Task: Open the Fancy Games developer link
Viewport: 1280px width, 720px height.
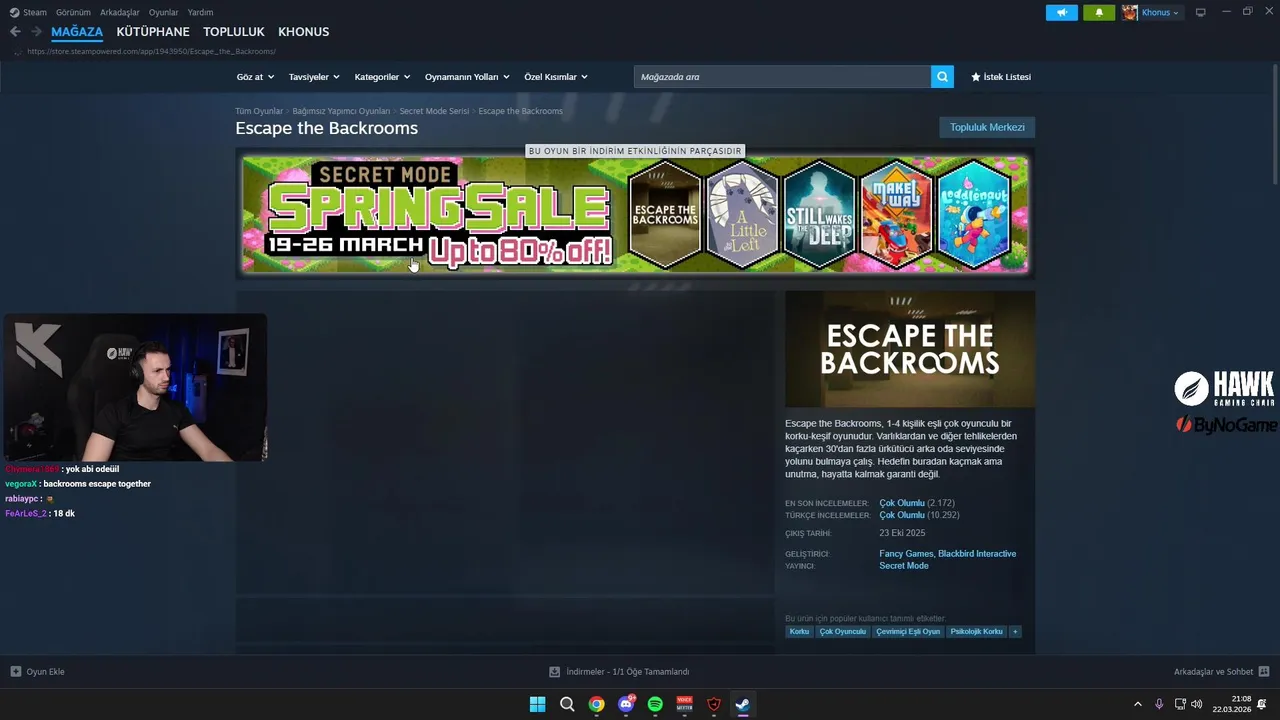Action: click(x=906, y=554)
